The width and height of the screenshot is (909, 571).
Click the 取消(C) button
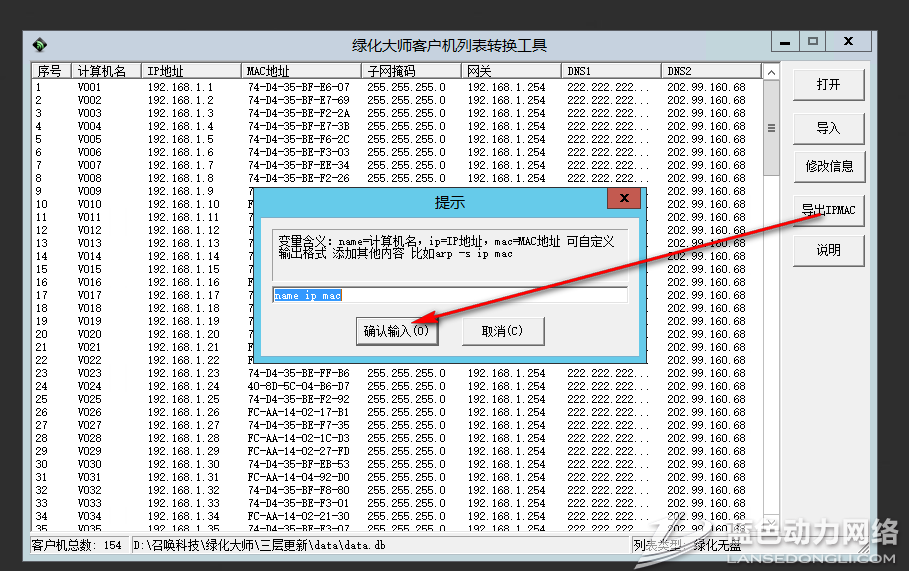pyautogui.click(x=503, y=331)
